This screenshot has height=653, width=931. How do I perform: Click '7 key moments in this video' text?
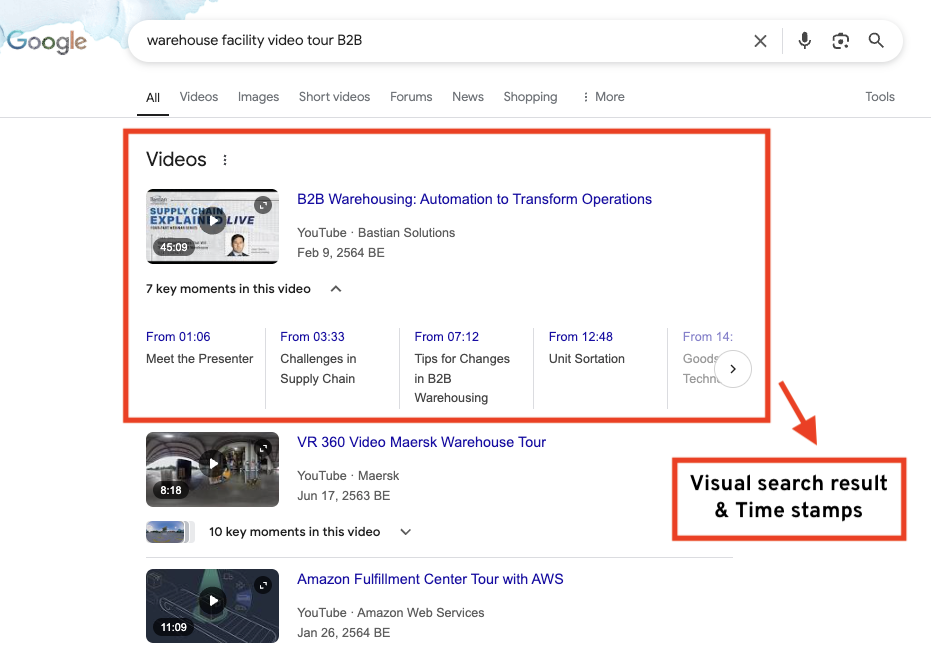click(x=229, y=289)
